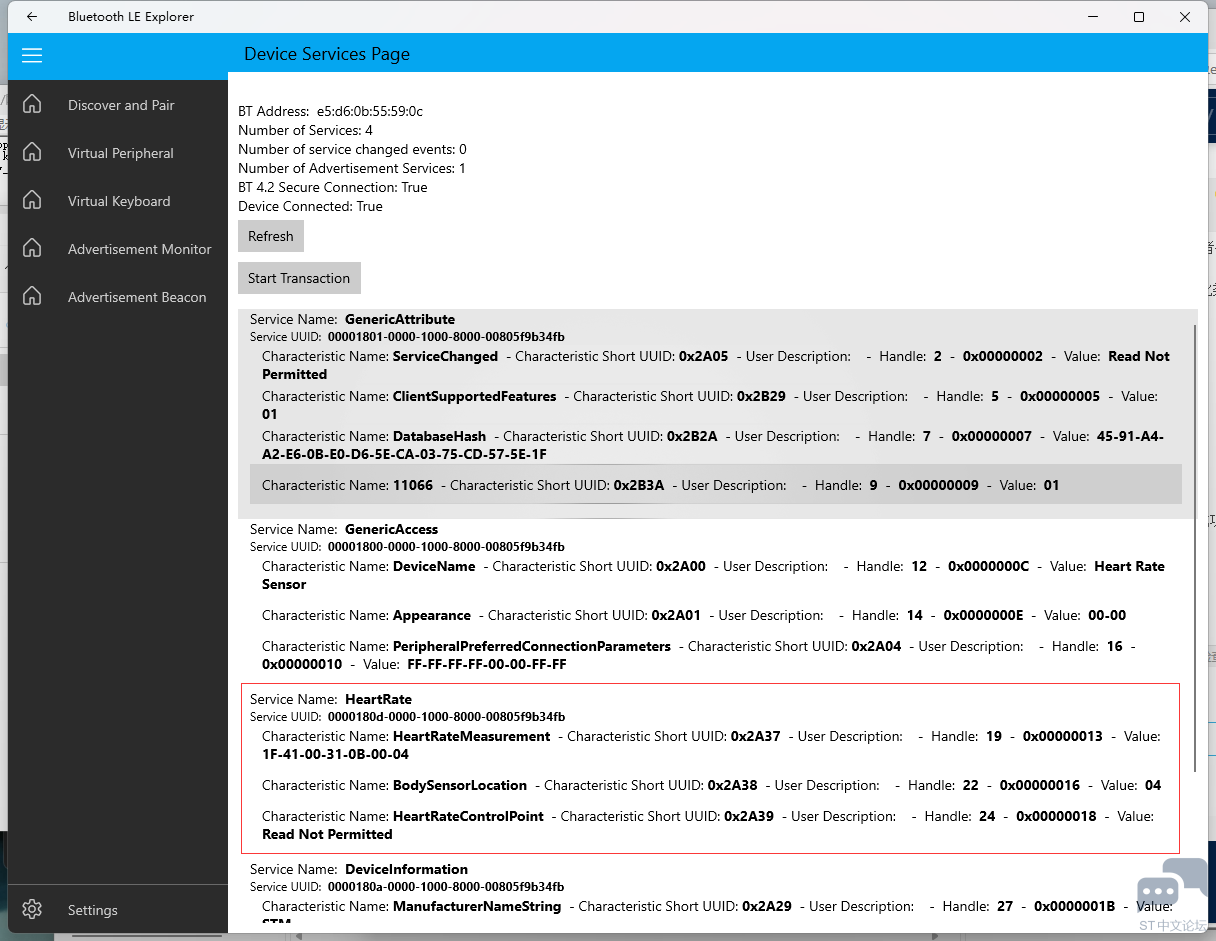
Task: Go back with the title bar arrow
Action: tap(32, 17)
